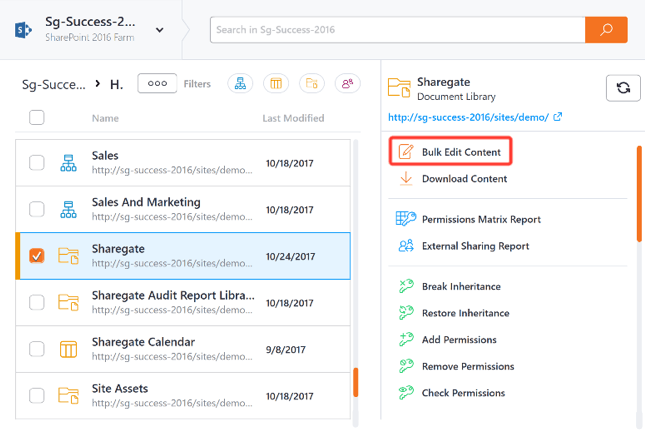This screenshot has height=434, width=645.
Task: Select the Site Assets row name
Action: [120, 388]
